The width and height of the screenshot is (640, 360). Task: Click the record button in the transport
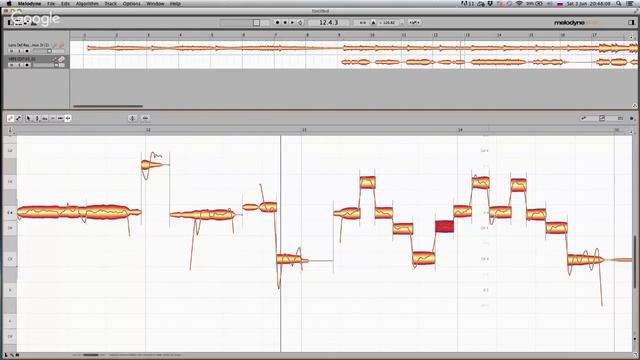[x=277, y=22]
